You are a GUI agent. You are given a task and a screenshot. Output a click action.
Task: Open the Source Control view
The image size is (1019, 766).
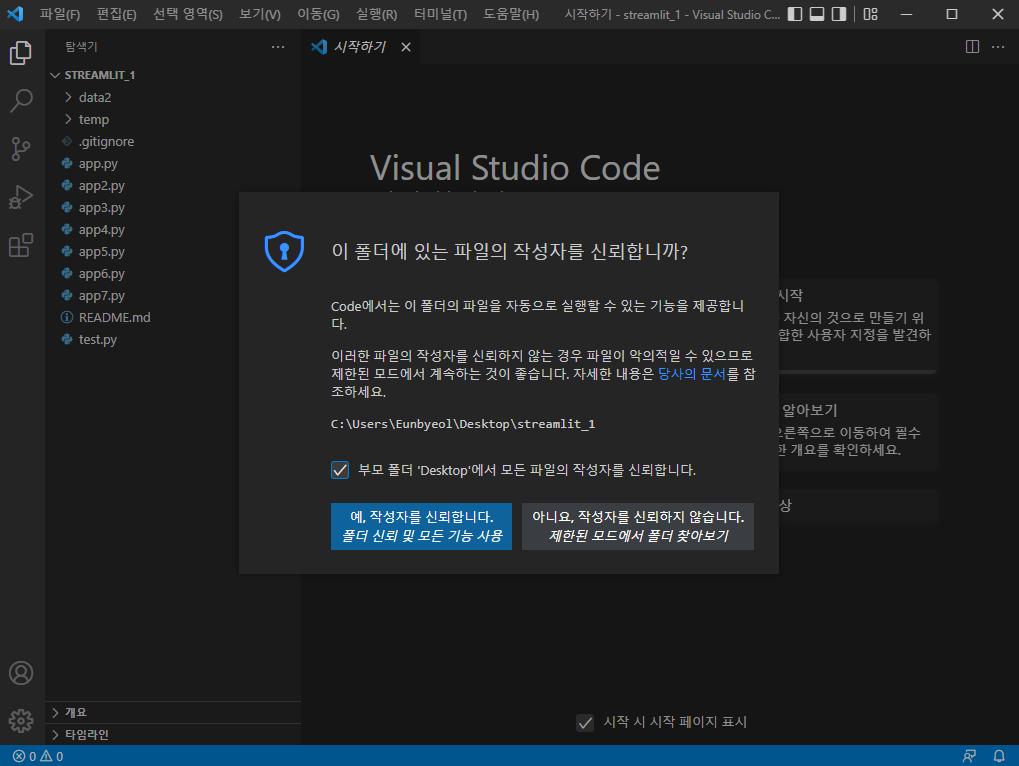21,149
